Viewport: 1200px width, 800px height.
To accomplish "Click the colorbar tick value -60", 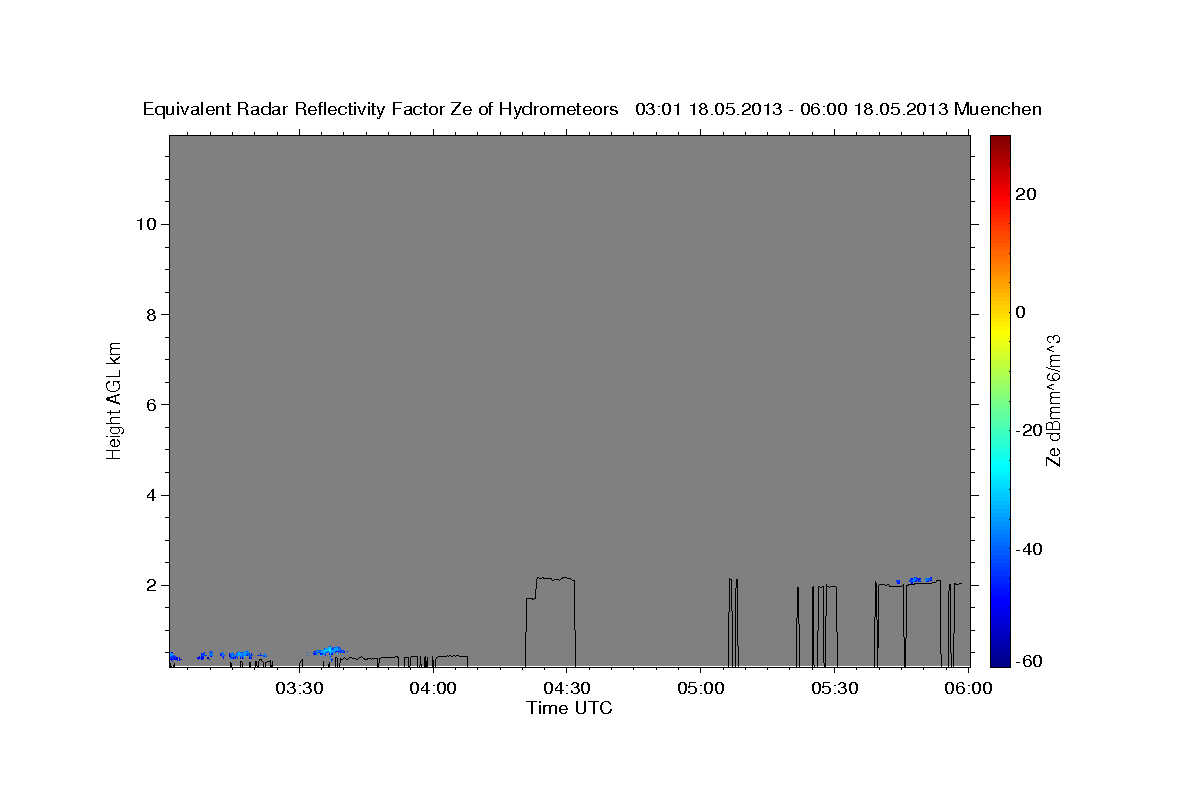I will click(1027, 661).
